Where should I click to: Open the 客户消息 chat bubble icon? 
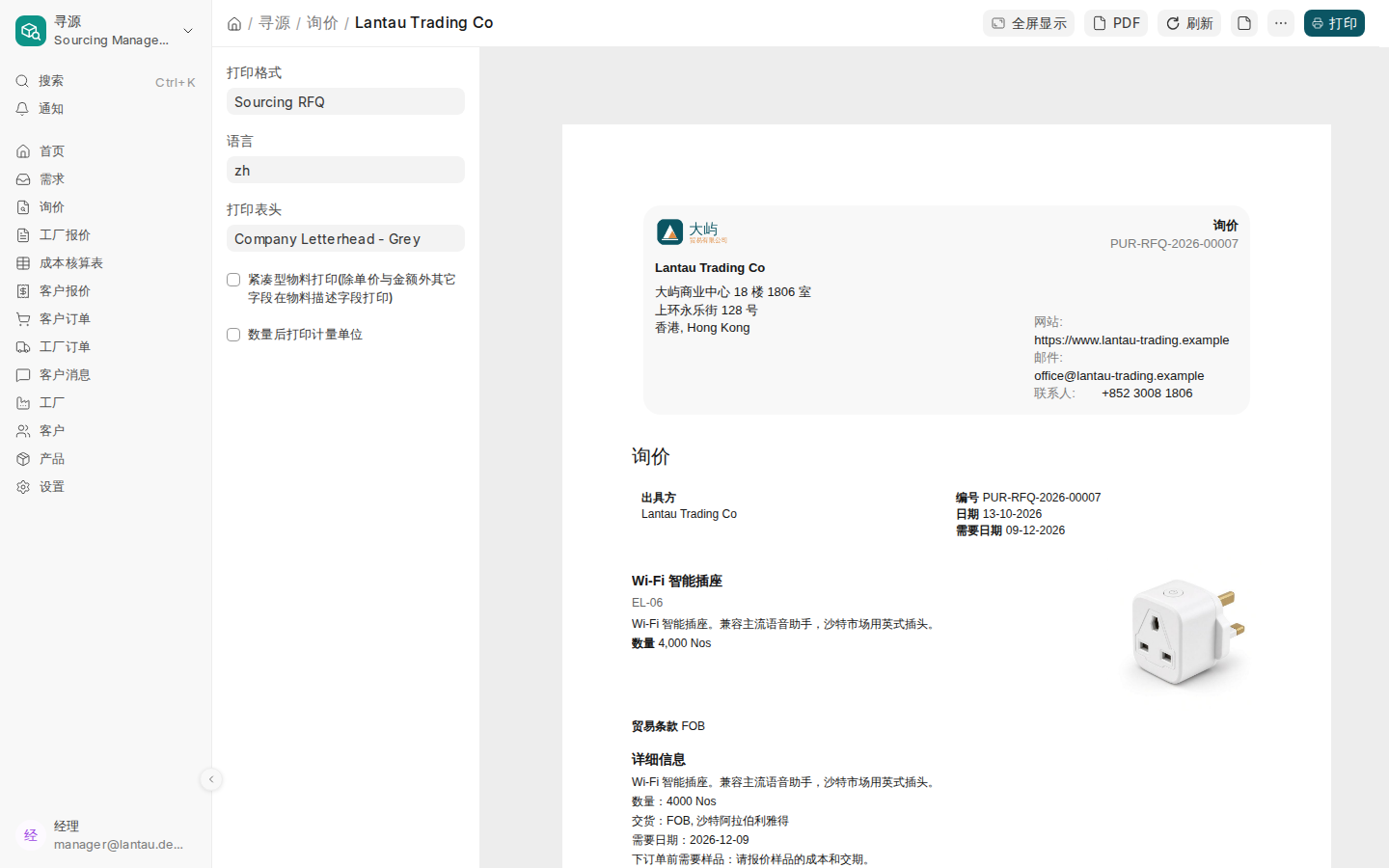click(23, 375)
